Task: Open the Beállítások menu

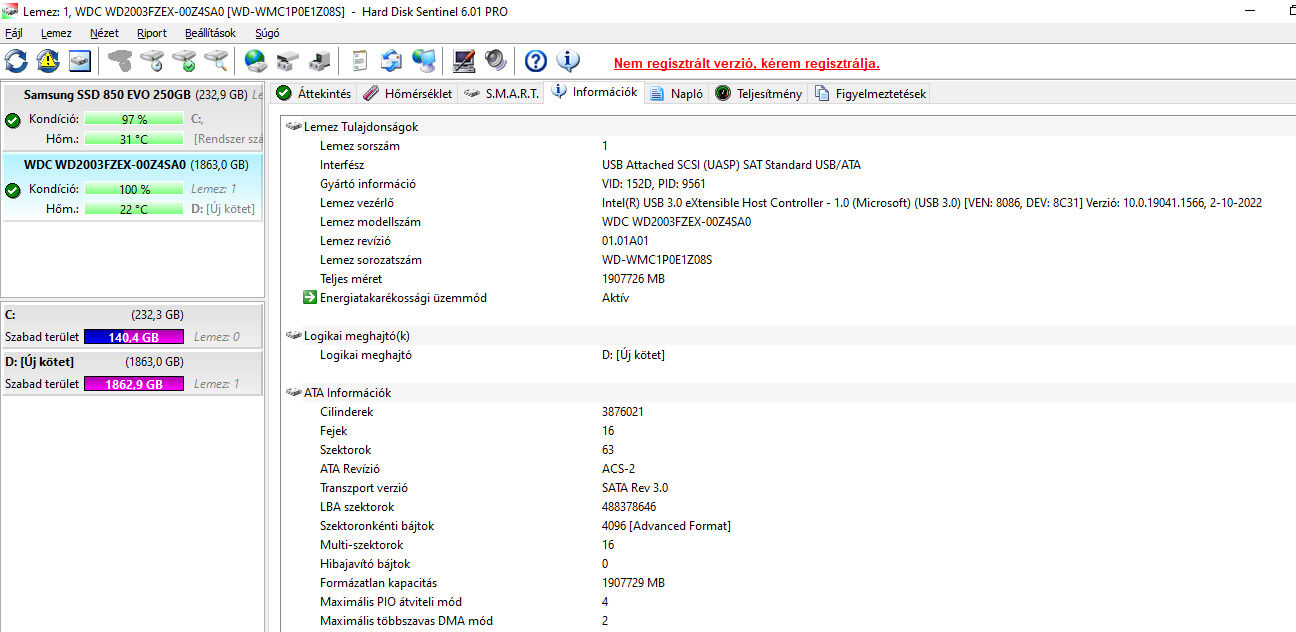Action: coord(211,33)
